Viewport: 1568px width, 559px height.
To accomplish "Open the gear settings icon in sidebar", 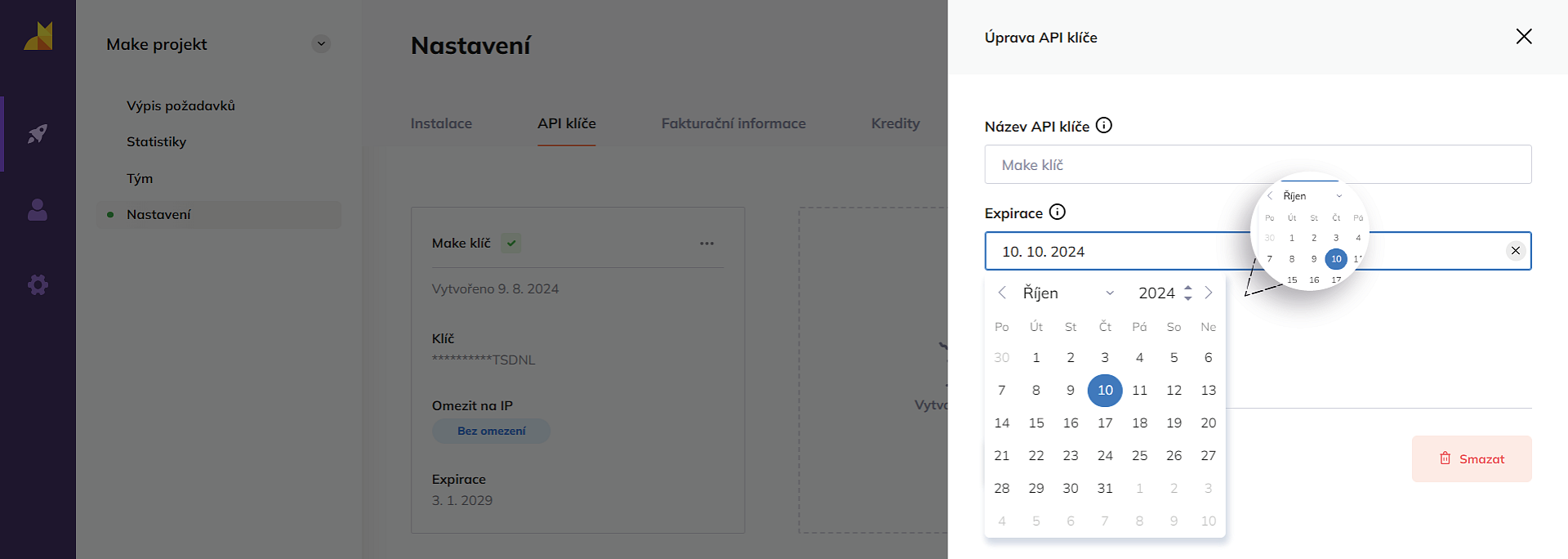I will (x=38, y=284).
